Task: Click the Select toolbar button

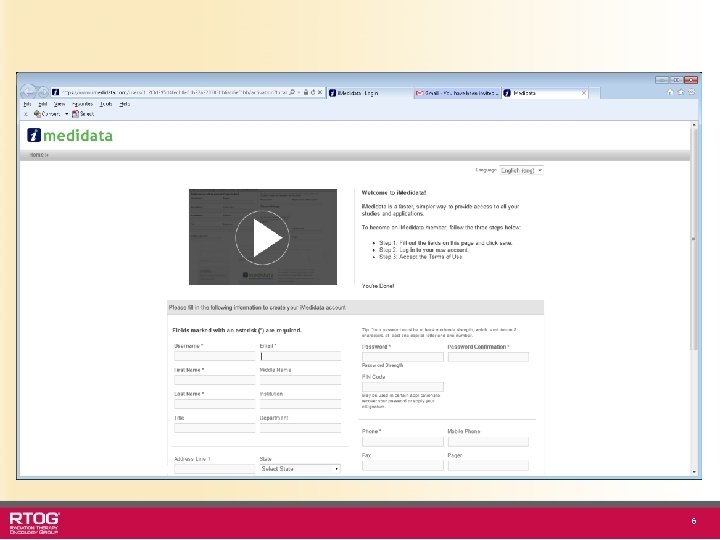Action: click(83, 114)
